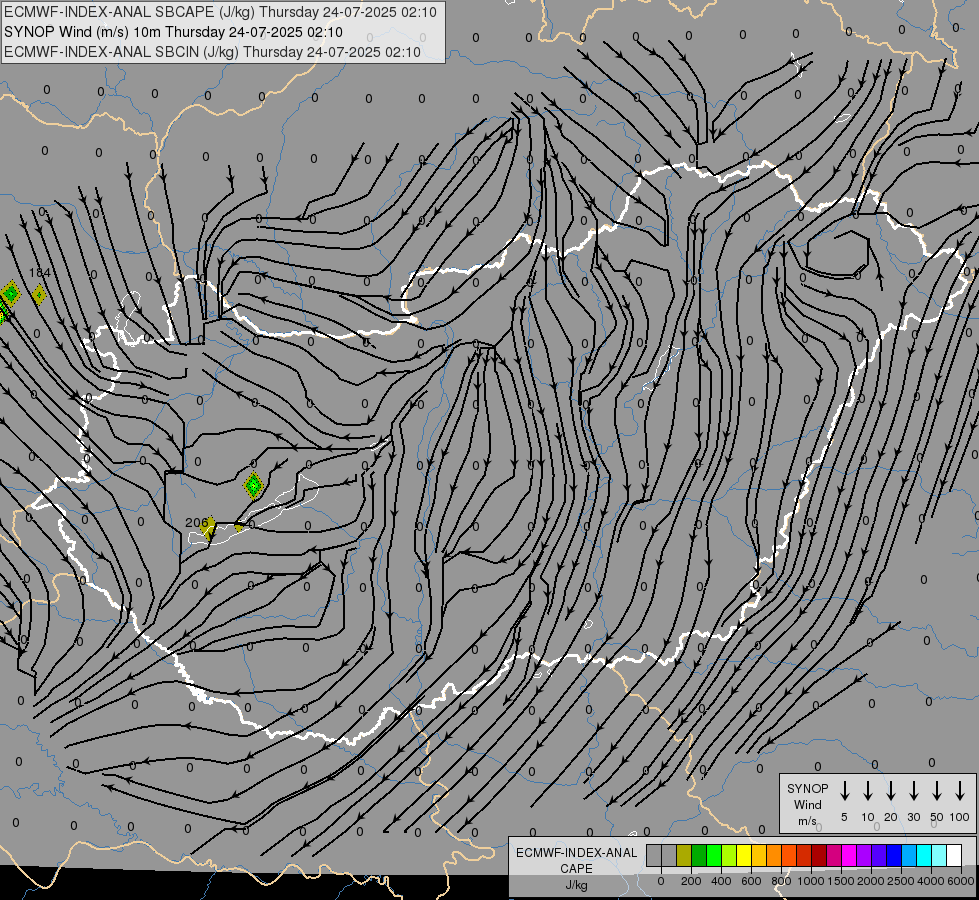The width and height of the screenshot is (979, 900).
Task: Click the SBCAPE title line in the header box
Action: (220, 12)
